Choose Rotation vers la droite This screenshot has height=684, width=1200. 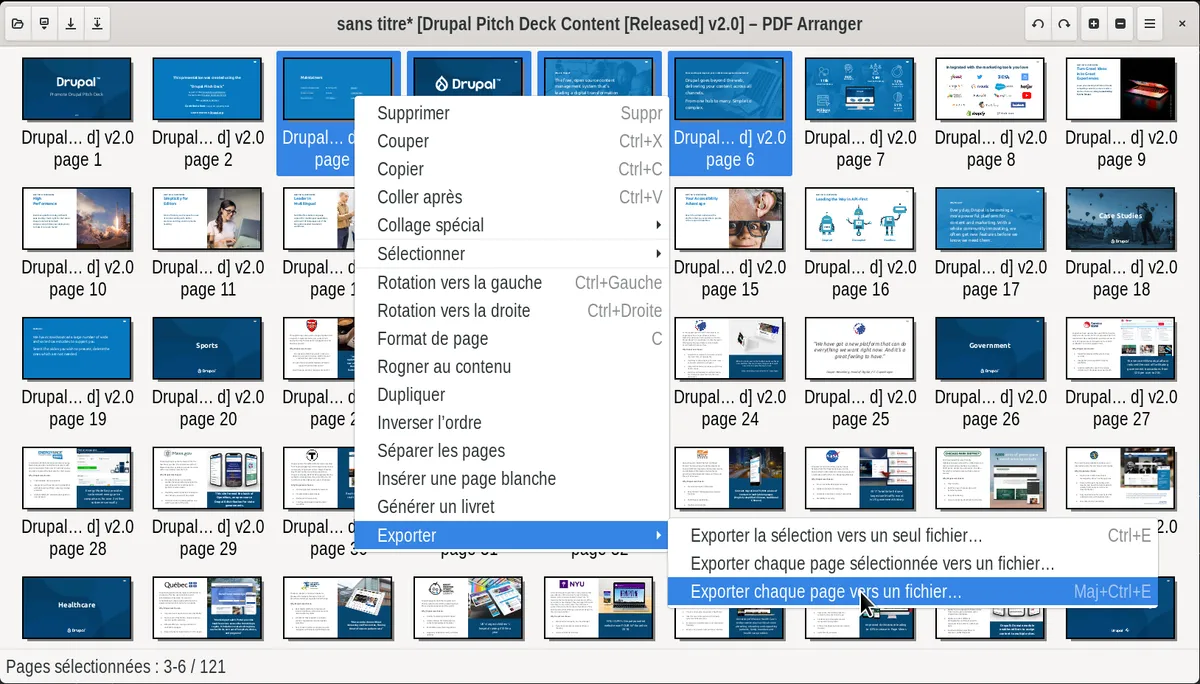click(x=512, y=310)
